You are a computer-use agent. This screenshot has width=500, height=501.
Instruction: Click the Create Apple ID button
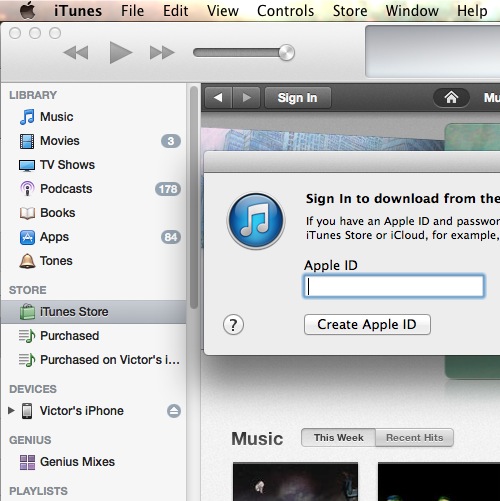point(367,324)
